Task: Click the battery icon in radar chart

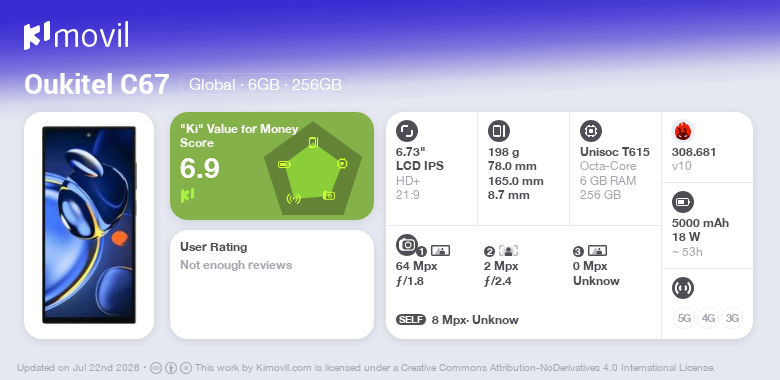Action: pos(284,164)
